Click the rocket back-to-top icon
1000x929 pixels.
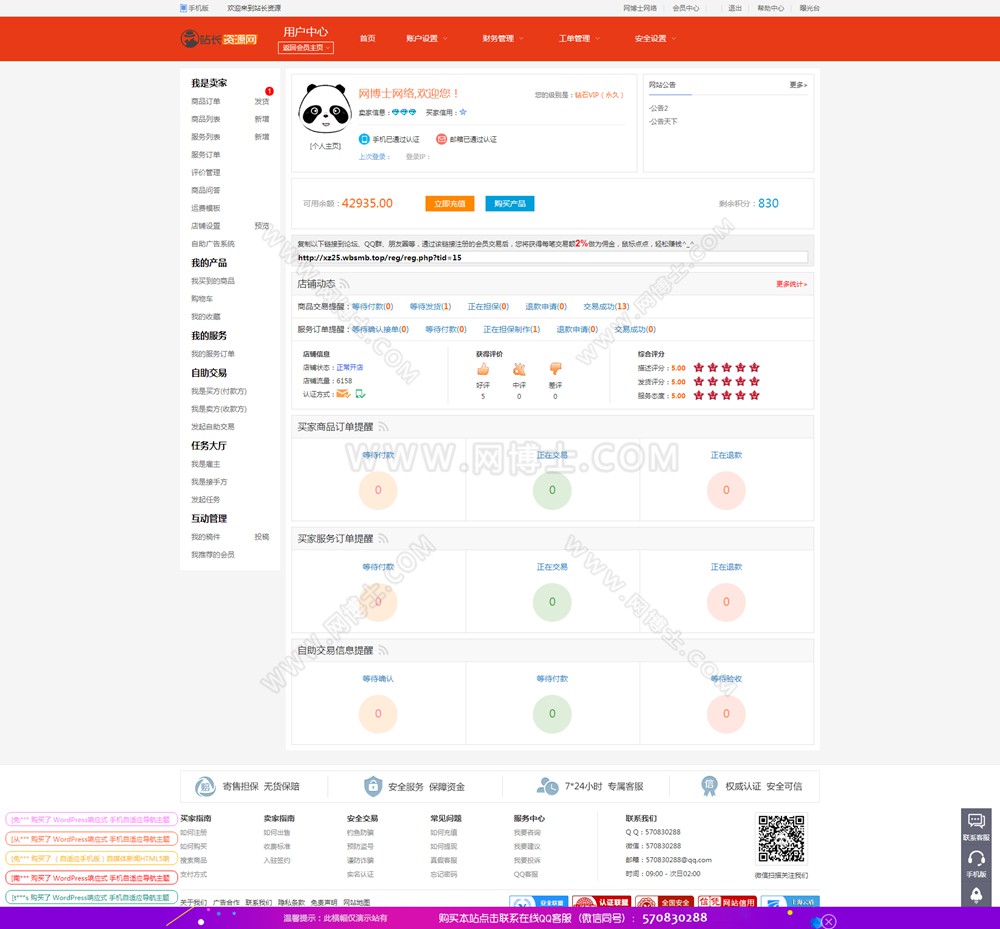976,895
